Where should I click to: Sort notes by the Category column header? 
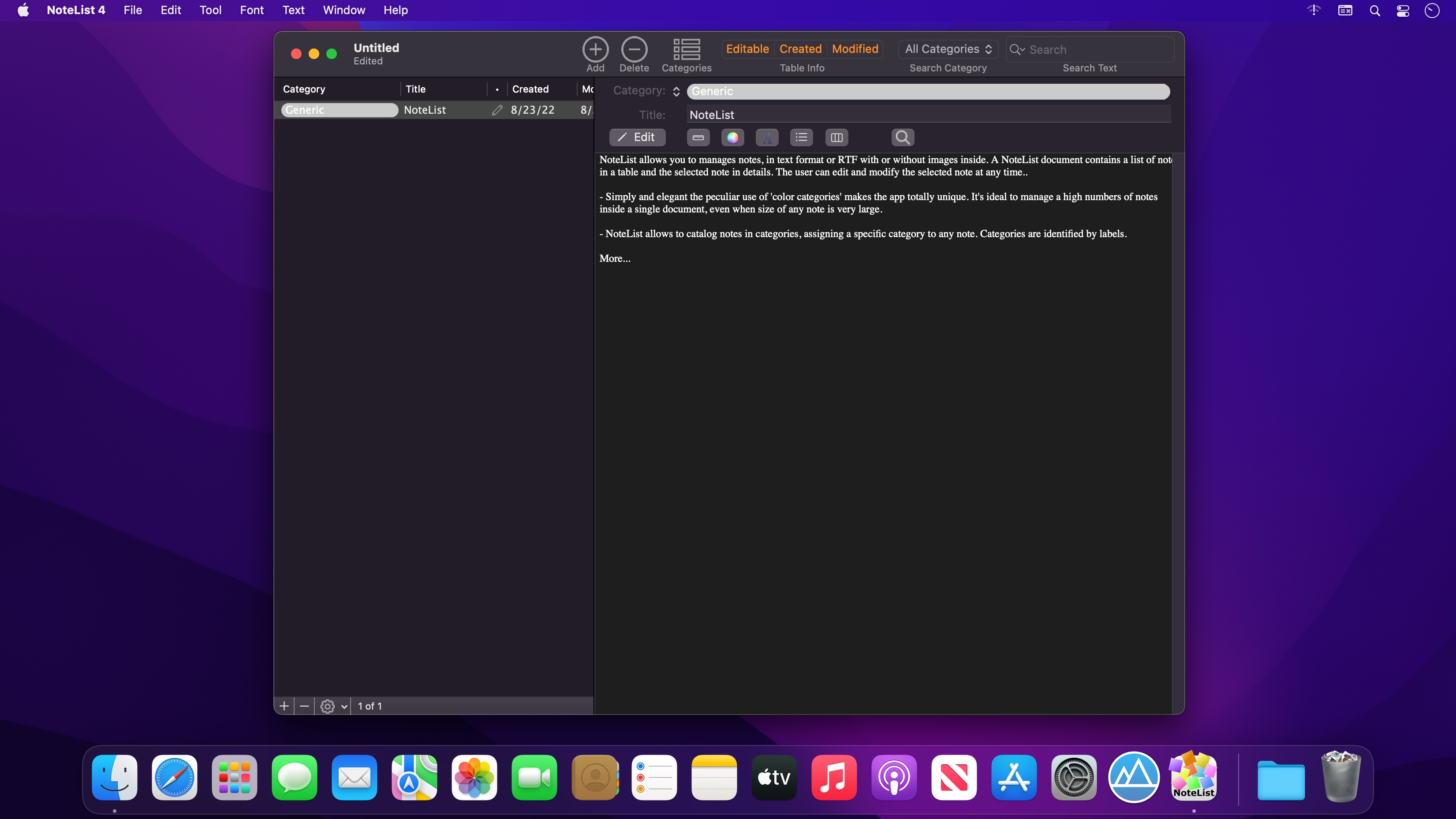338,89
